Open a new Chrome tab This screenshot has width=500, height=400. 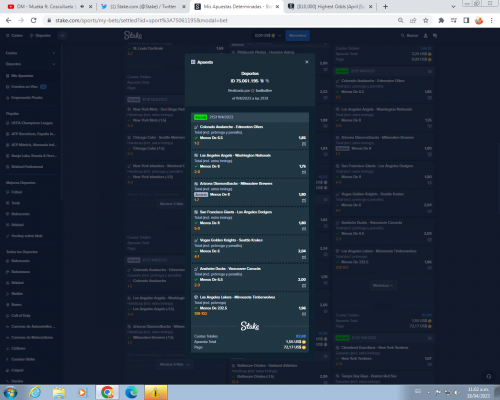click(385, 7)
